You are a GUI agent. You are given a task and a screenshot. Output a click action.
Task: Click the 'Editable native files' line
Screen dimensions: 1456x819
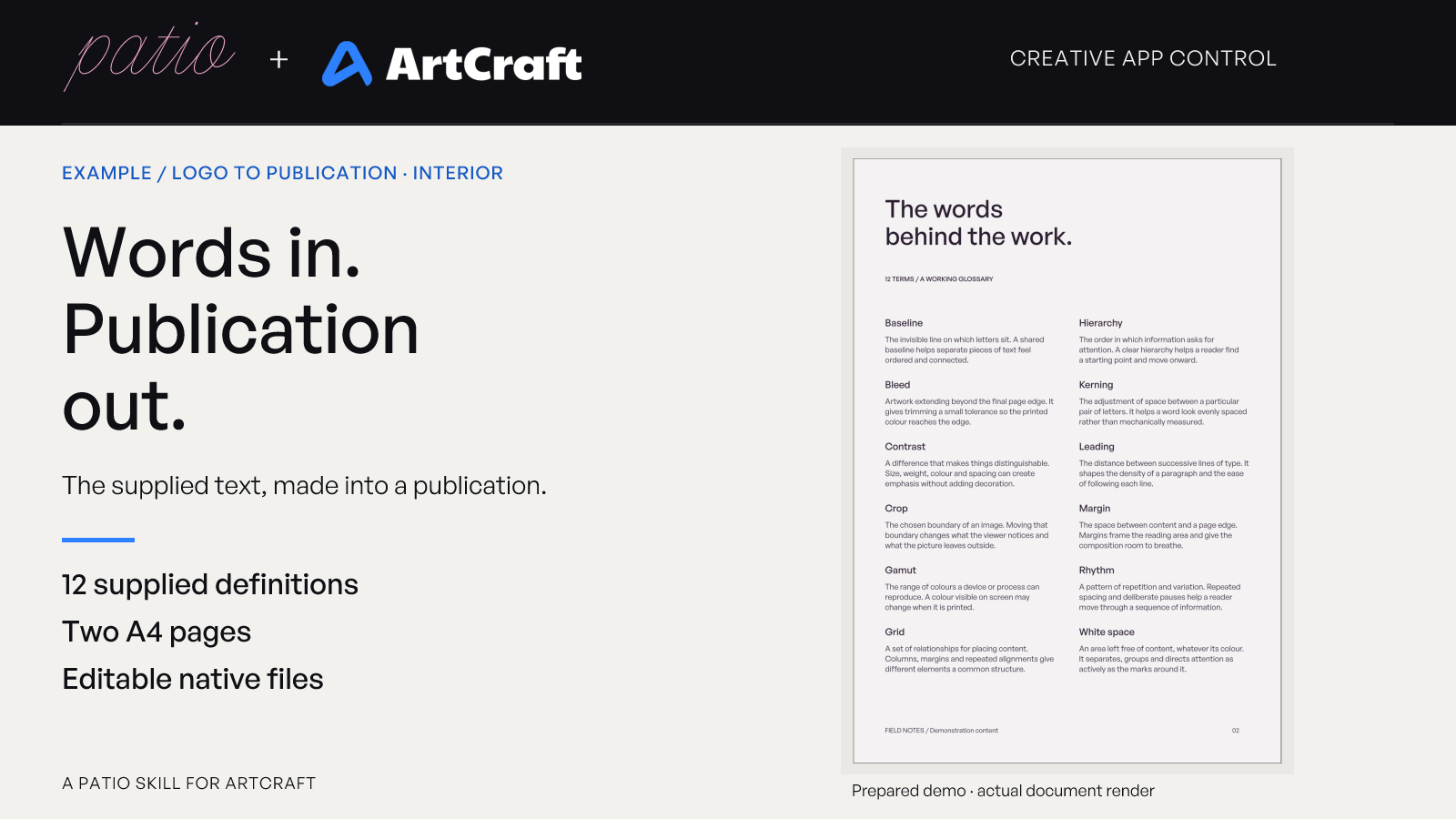[x=193, y=679]
